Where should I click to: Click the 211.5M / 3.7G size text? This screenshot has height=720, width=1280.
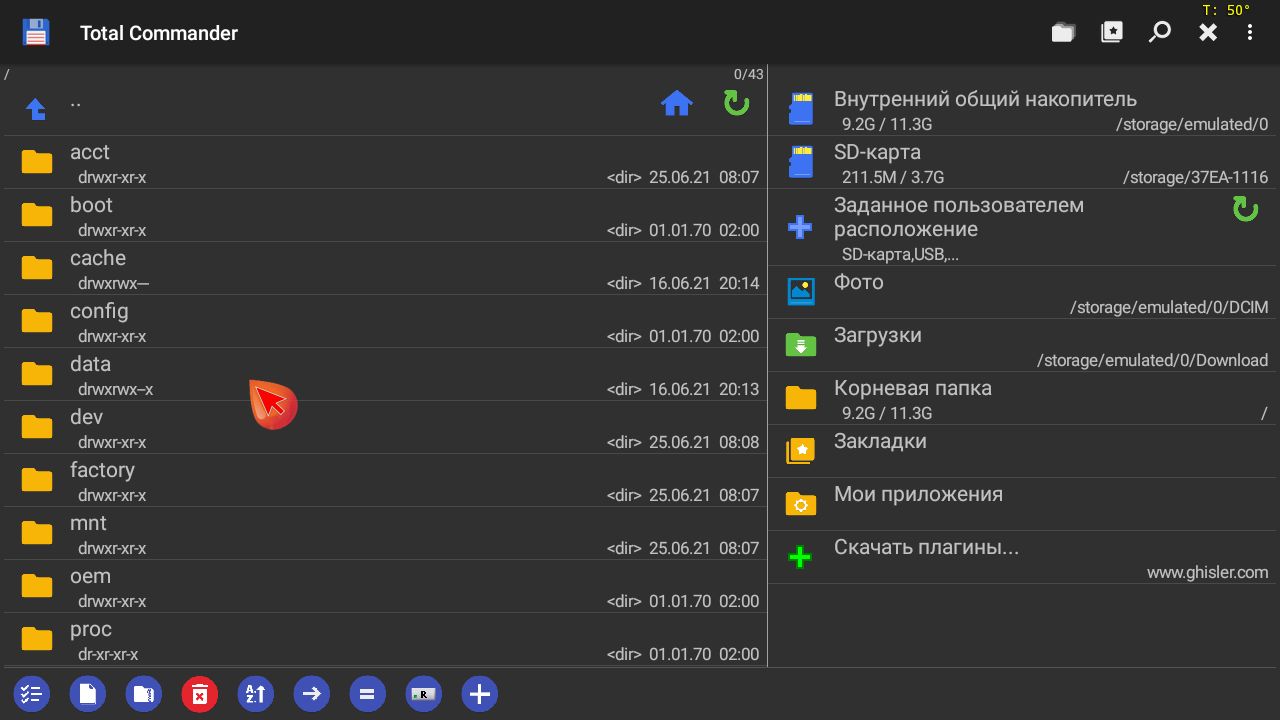(893, 177)
